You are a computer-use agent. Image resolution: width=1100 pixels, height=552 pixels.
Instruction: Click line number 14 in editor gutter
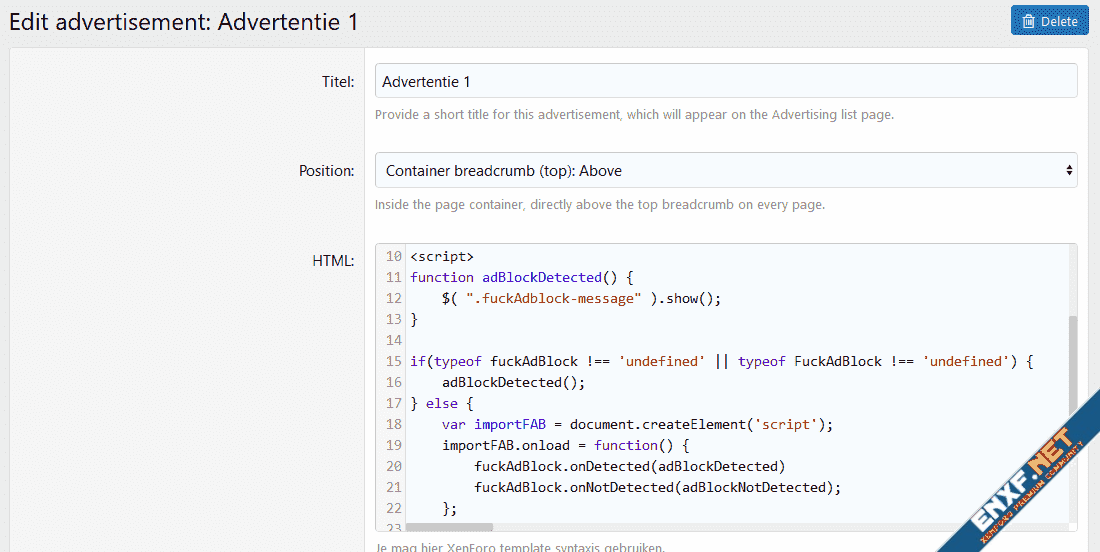pyautogui.click(x=393, y=340)
